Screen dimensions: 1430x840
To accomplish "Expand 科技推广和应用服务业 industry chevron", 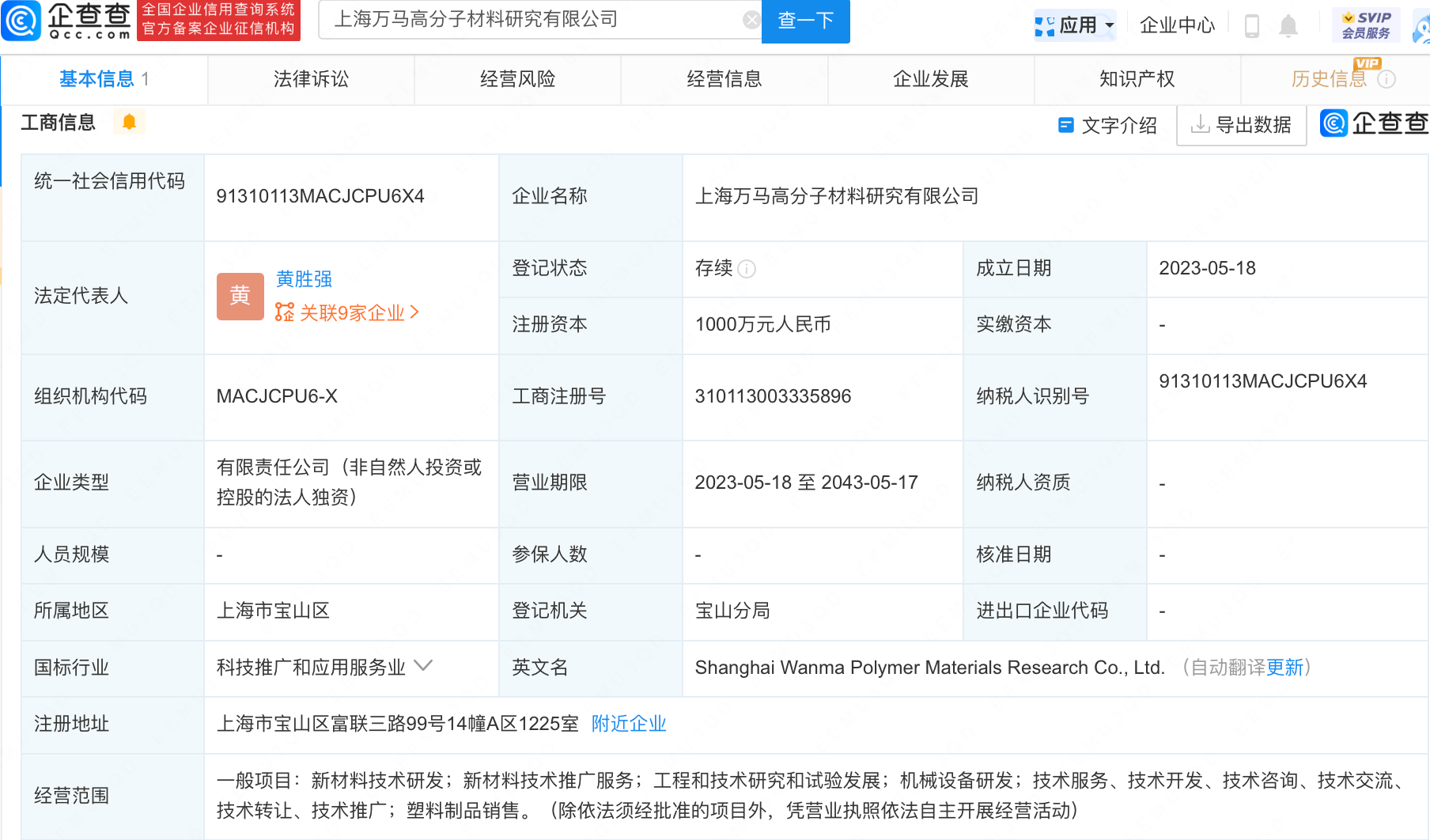I will click(x=424, y=666).
